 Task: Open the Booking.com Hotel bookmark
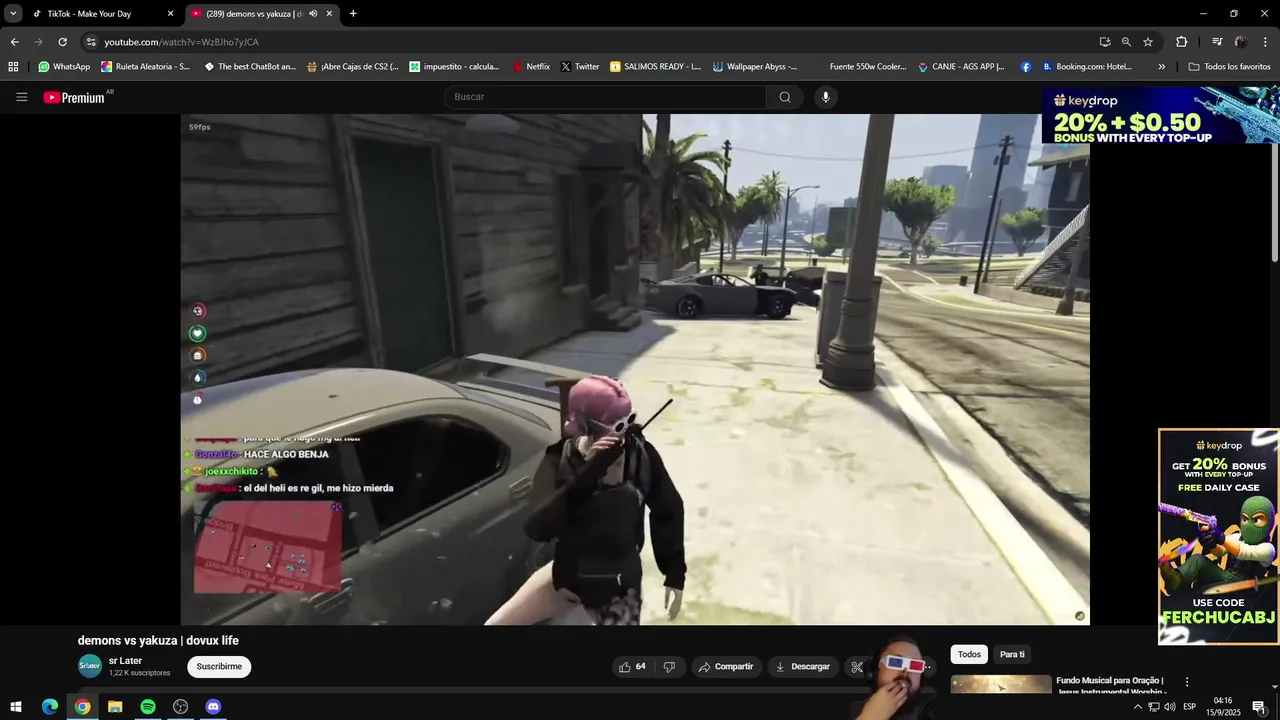tap(1087, 67)
